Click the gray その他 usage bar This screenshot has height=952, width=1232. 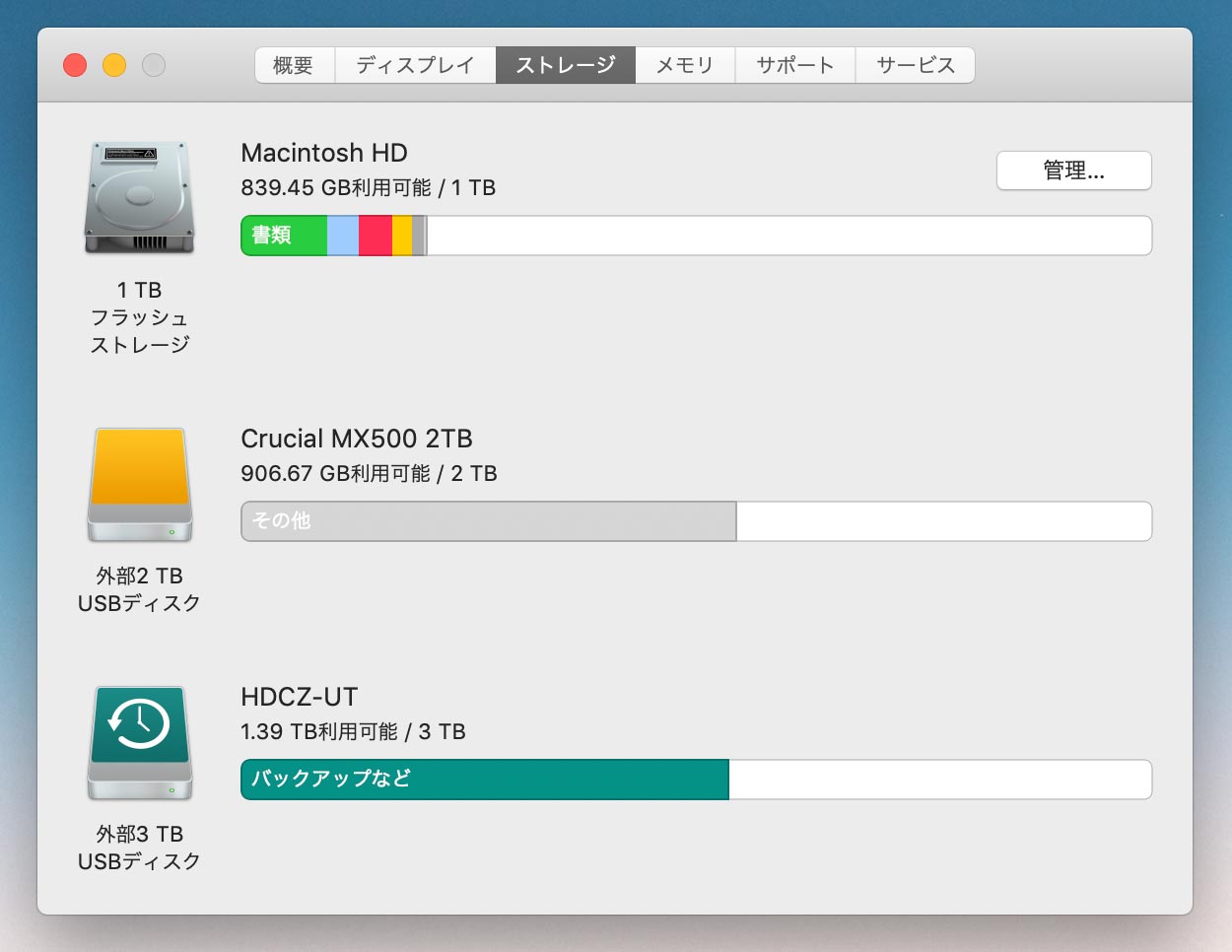tap(489, 521)
